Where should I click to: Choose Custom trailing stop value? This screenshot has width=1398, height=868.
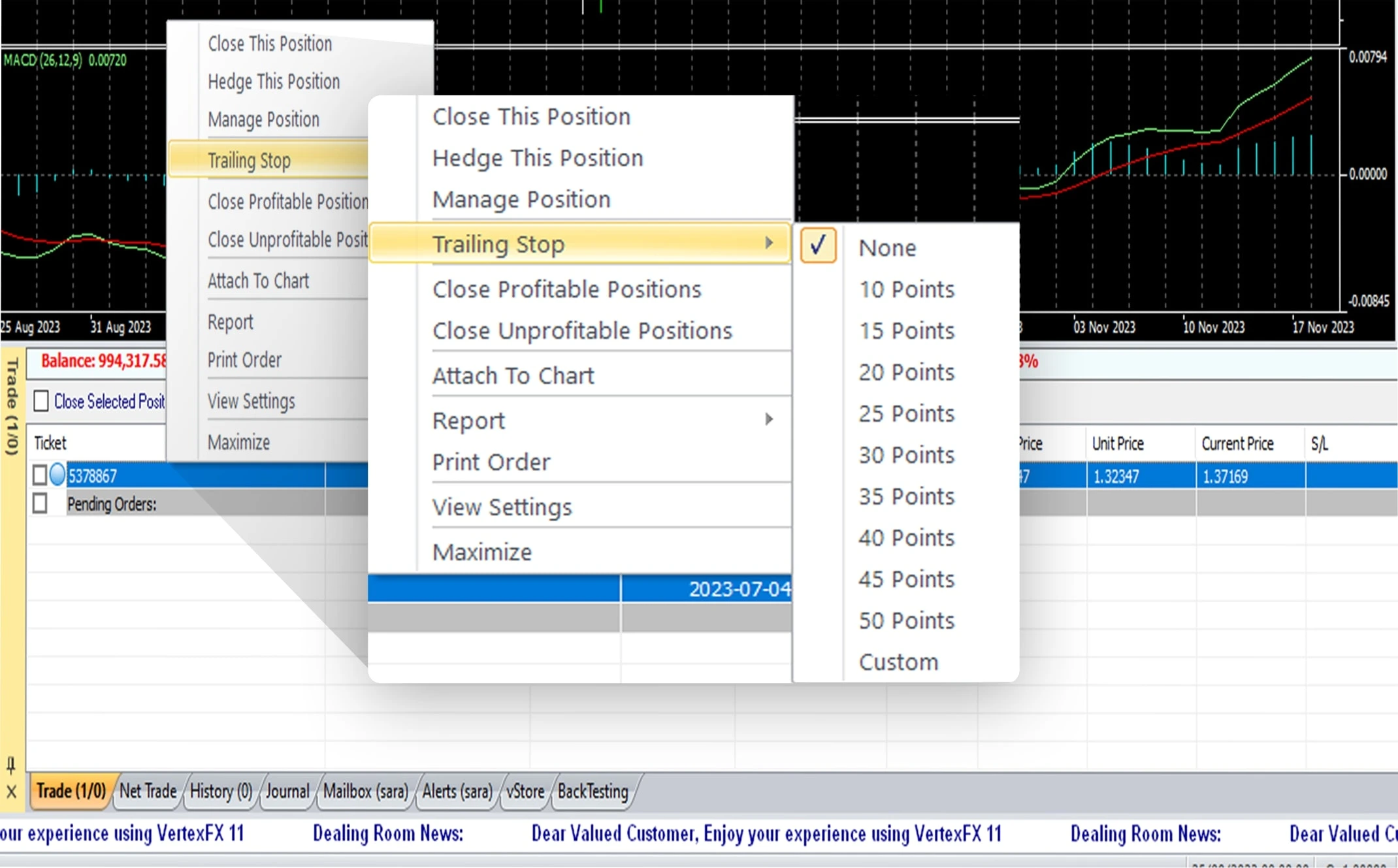coord(898,662)
